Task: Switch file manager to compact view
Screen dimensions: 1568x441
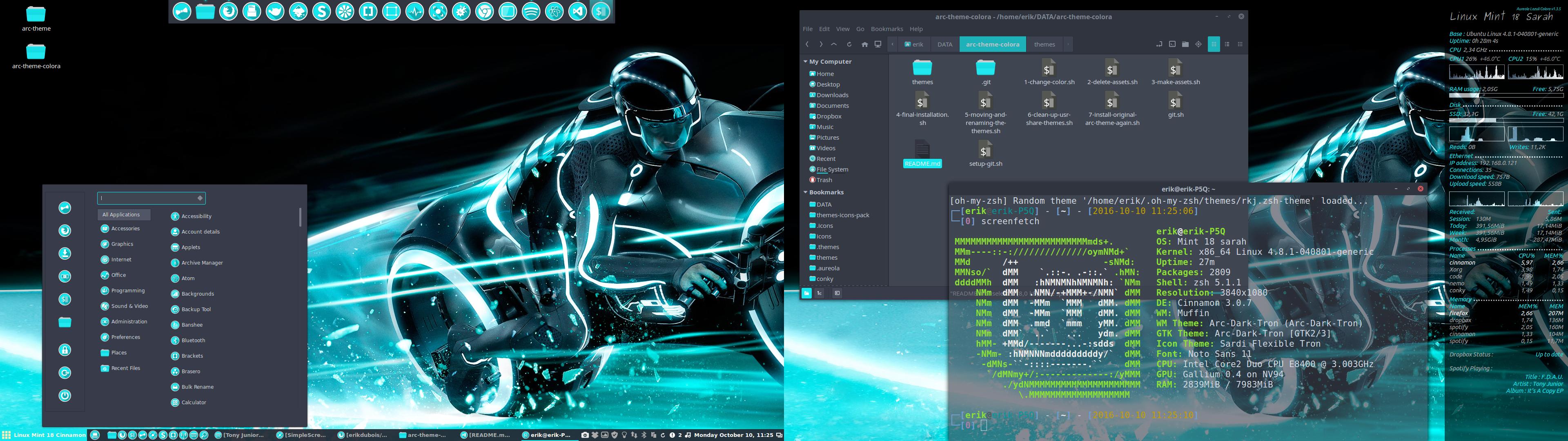Action: pyautogui.click(x=1240, y=45)
